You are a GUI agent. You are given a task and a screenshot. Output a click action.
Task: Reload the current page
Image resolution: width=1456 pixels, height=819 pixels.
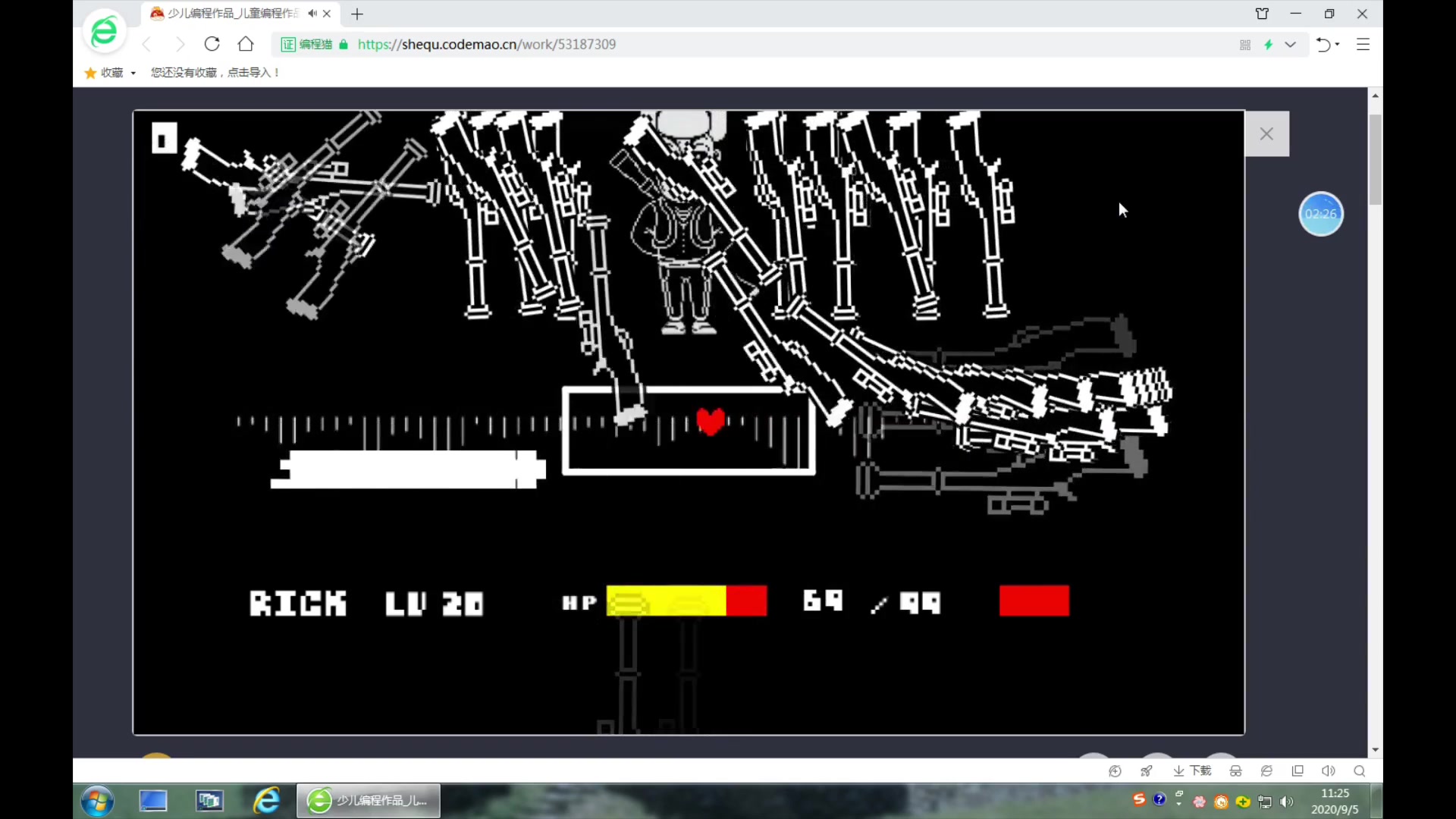(x=212, y=44)
